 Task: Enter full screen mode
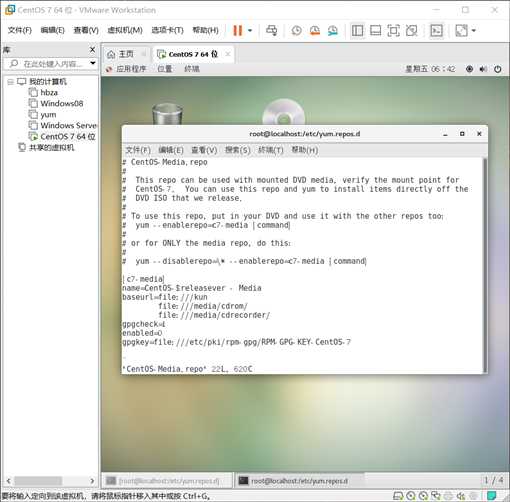393,31
